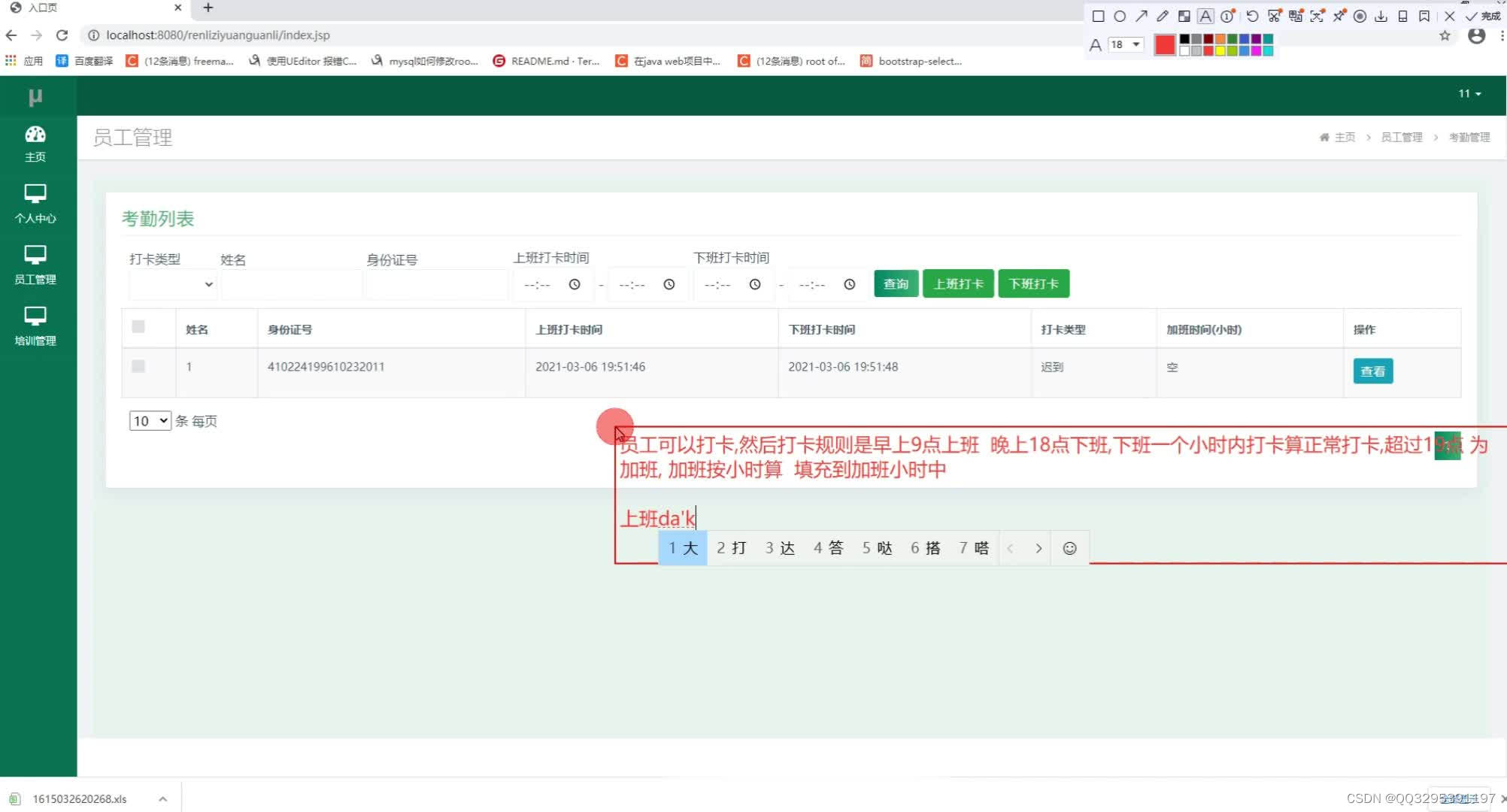This screenshot has height=812, width=1507.
Task: Go back in browser history
Action: point(11,35)
